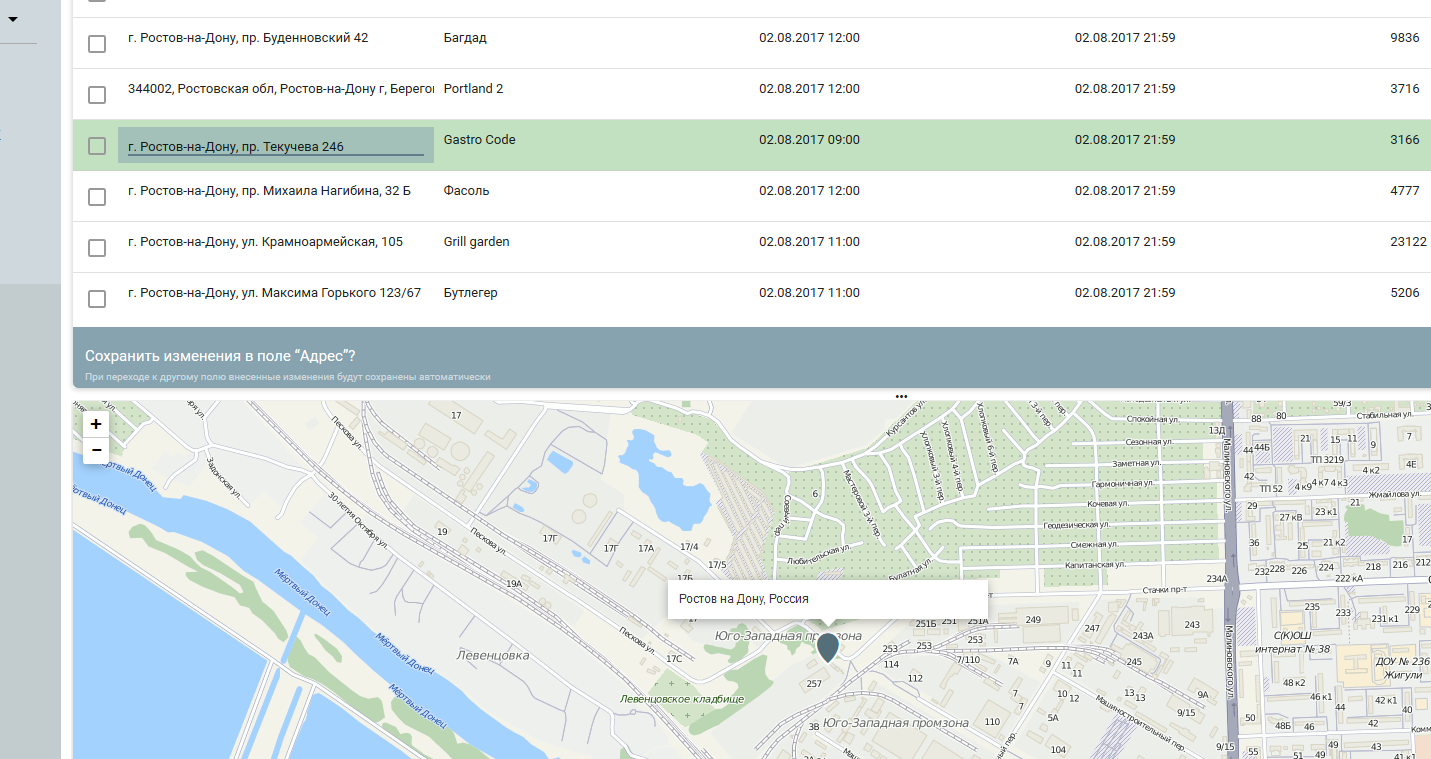1431x759 pixels.
Task: Click the Grill garden start time 11:00
Action: [x=809, y=242]
